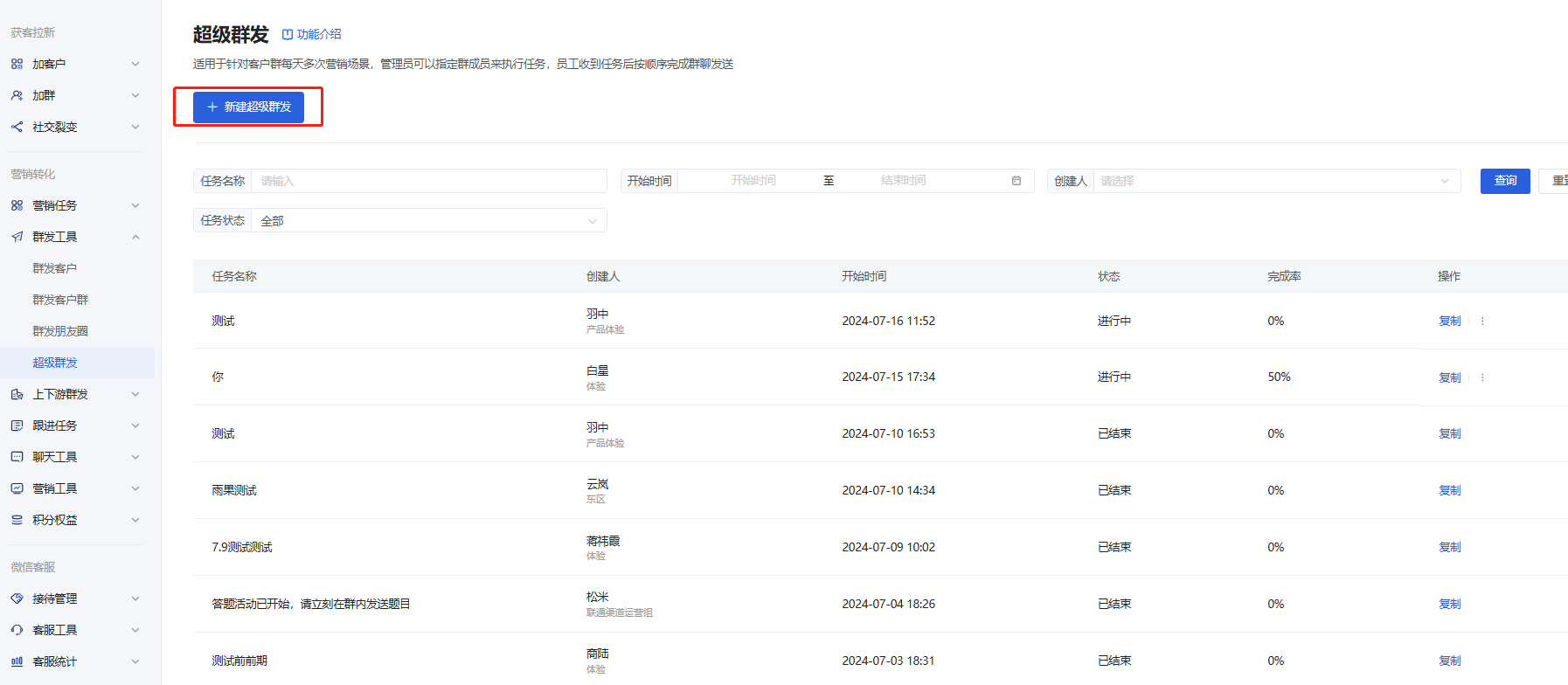Click the 上下游群发 icon
This screenshot has height=685, width=1568.
[17, 394]
